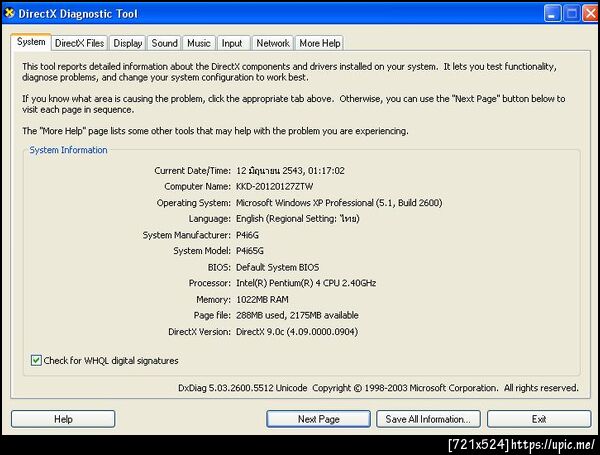Screen dimensions: 600x455
Task: Select the Sound tab
Action: (165, 43)
